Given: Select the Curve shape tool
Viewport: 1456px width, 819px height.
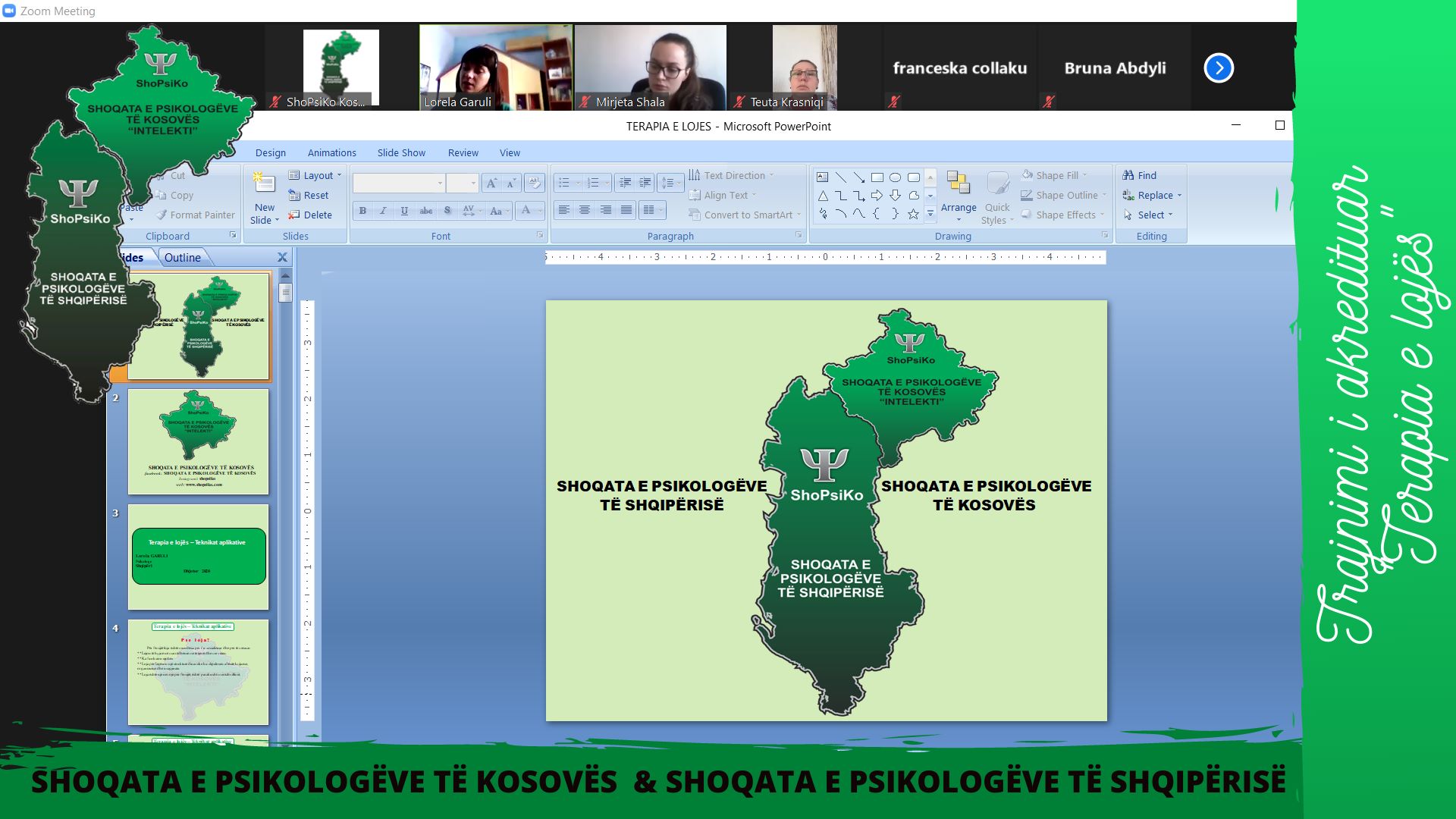Looking at the screenshot, I should 859,214.
